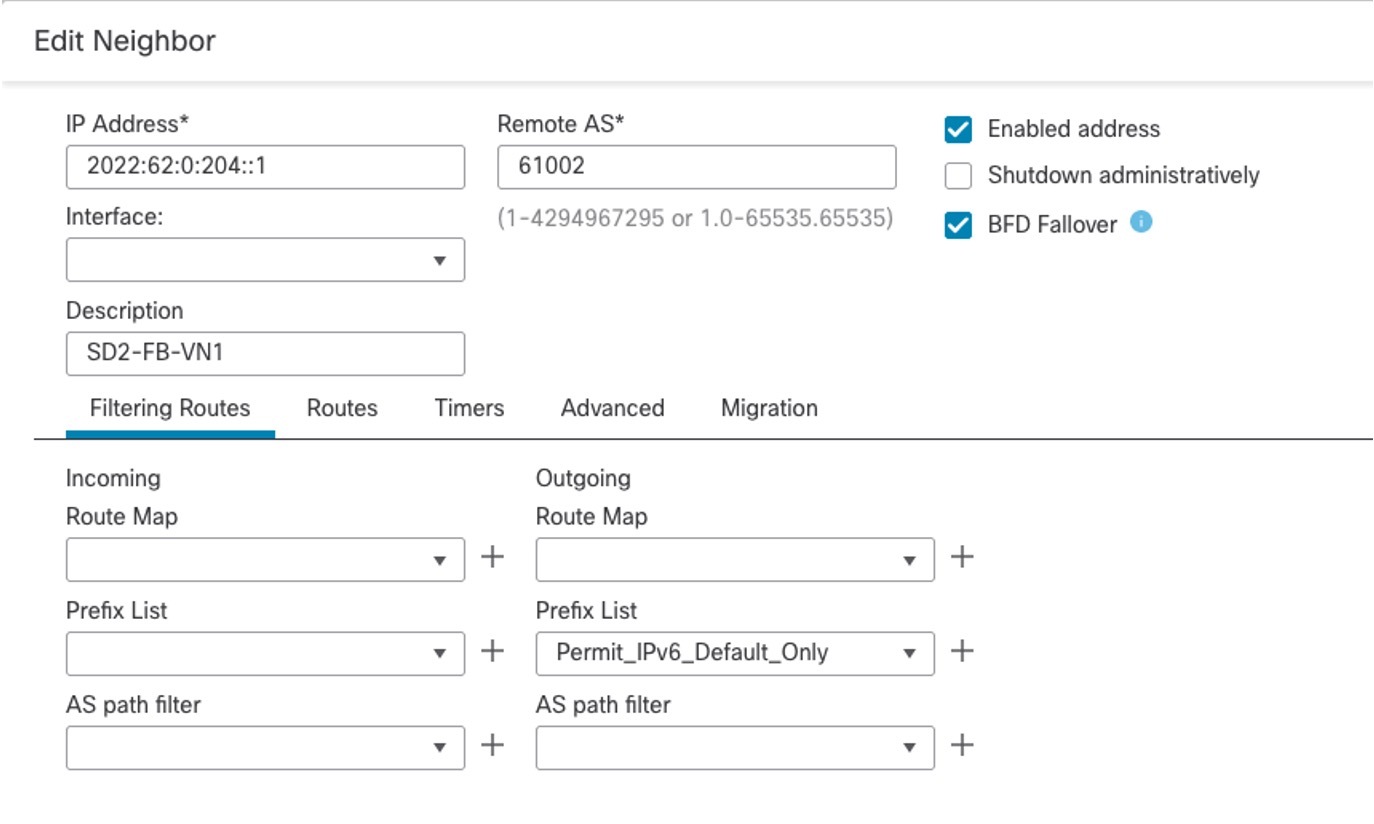Click the plus icon beside incoming Prefix List
The image size is (1374, 824).
point(493,653)
